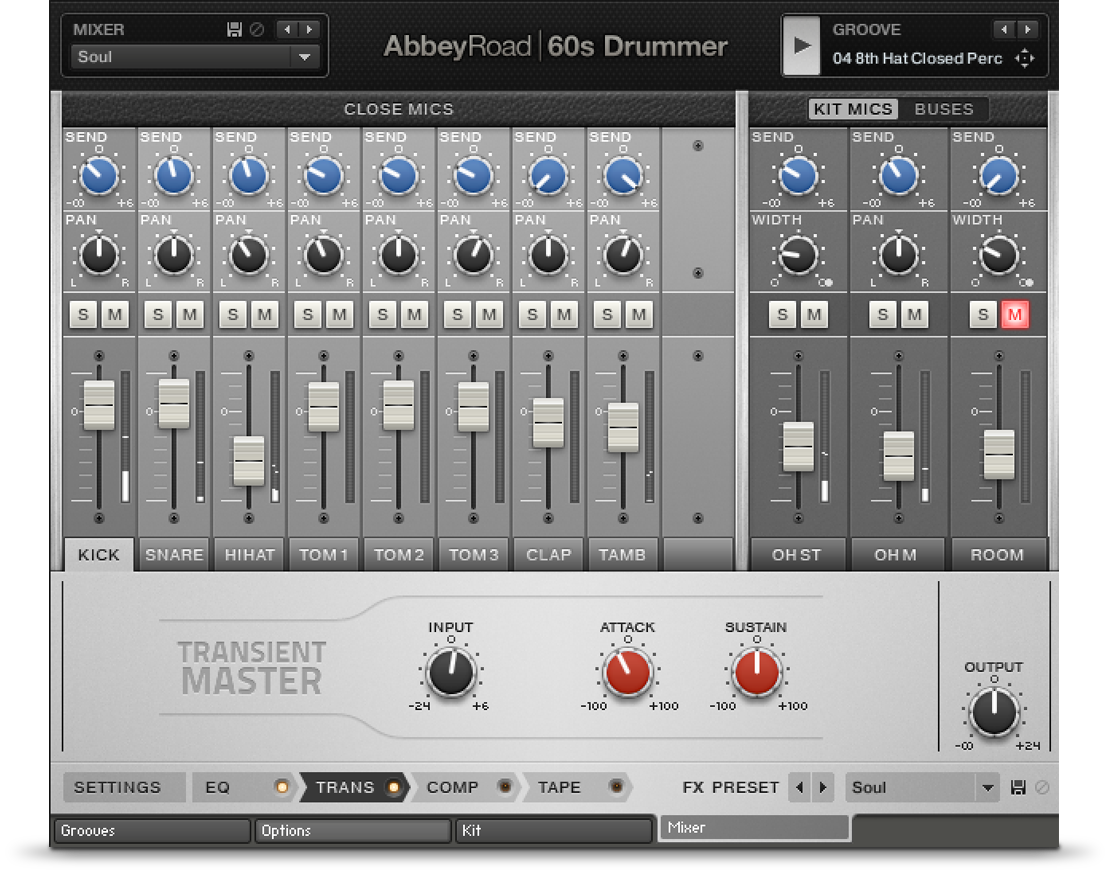This screenshot has width=1110, height=880.
Task: Open the TAPE effect tab
Action: pos(559,787)
